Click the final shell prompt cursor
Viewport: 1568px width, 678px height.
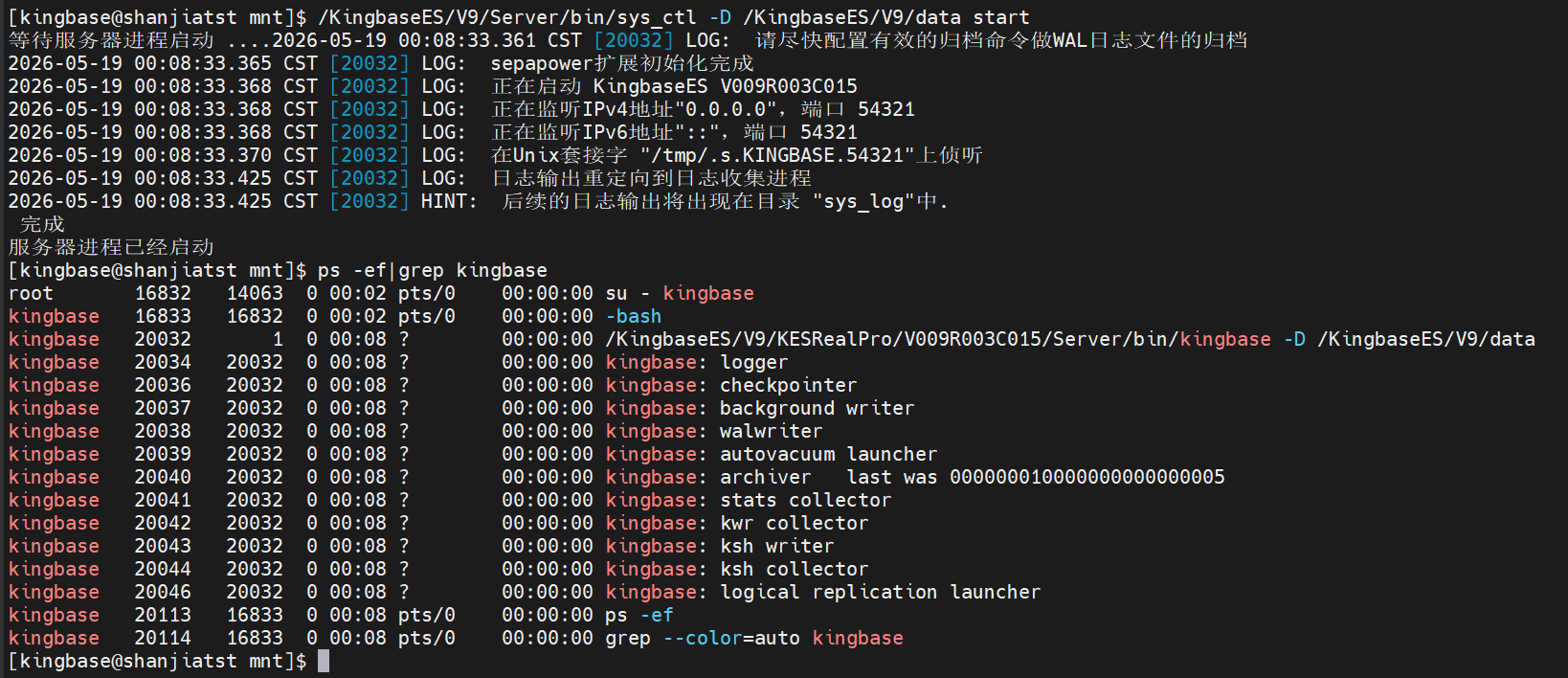point(324,661)
